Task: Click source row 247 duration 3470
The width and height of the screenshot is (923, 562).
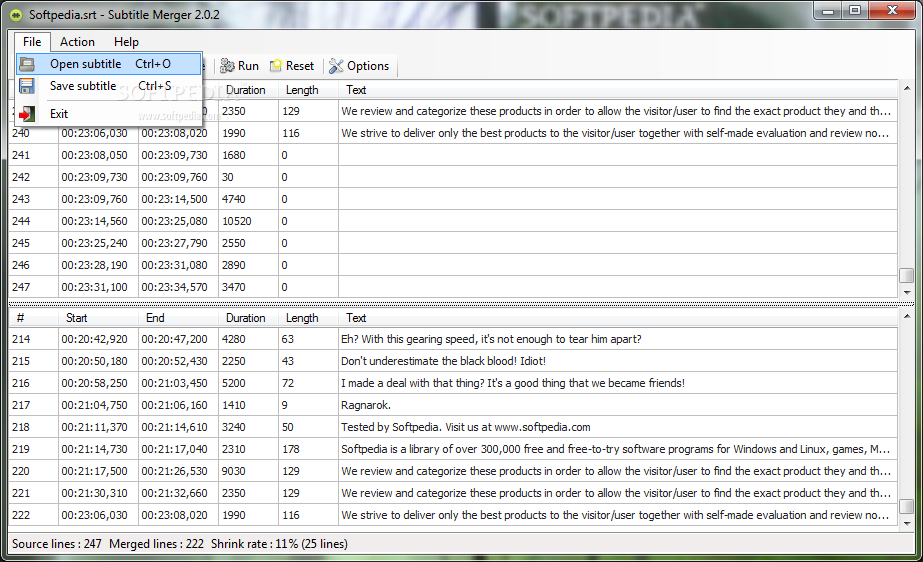Action: coord(234,287)
